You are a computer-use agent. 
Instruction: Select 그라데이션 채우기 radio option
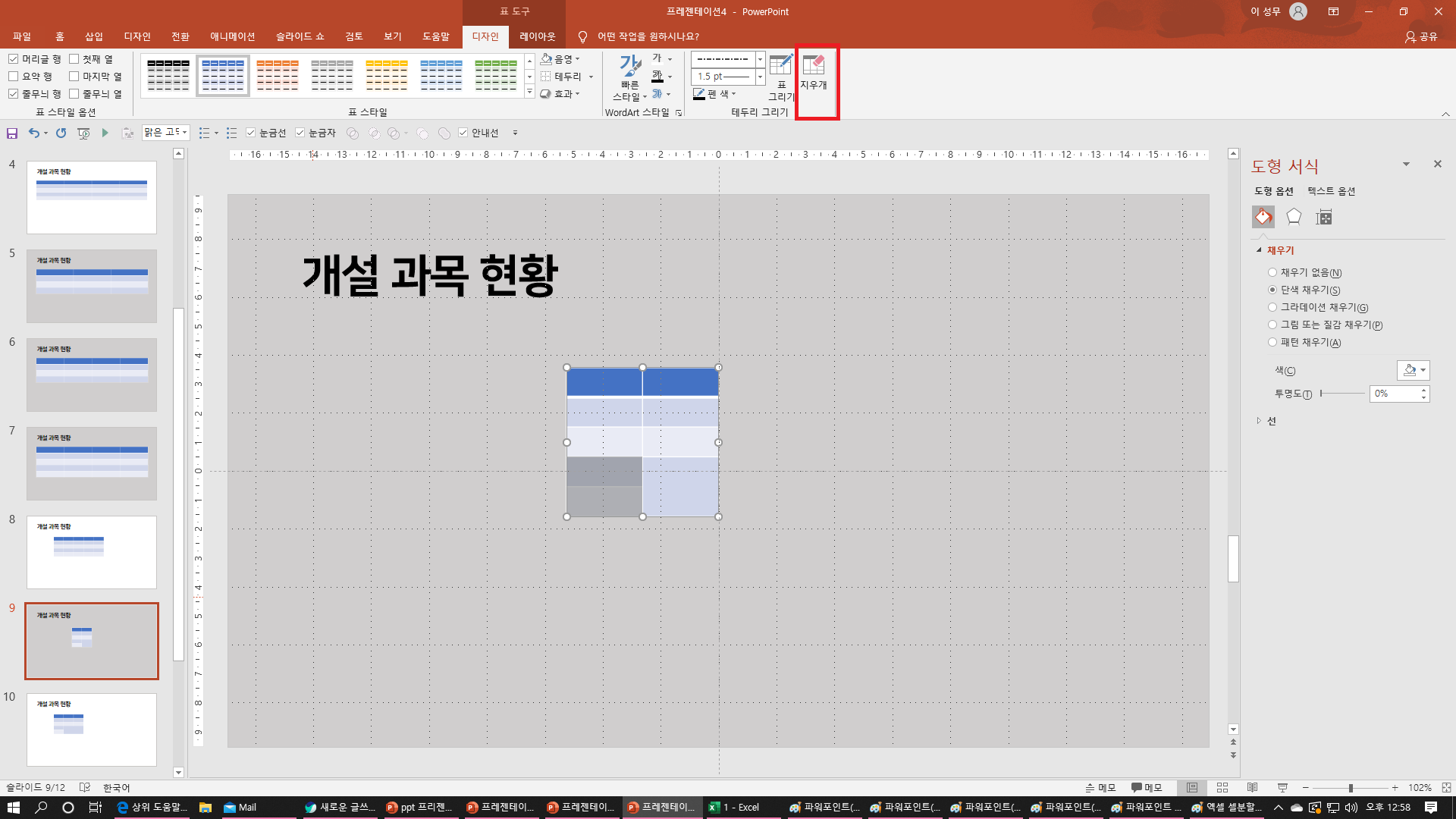[x=1272, y=307]
